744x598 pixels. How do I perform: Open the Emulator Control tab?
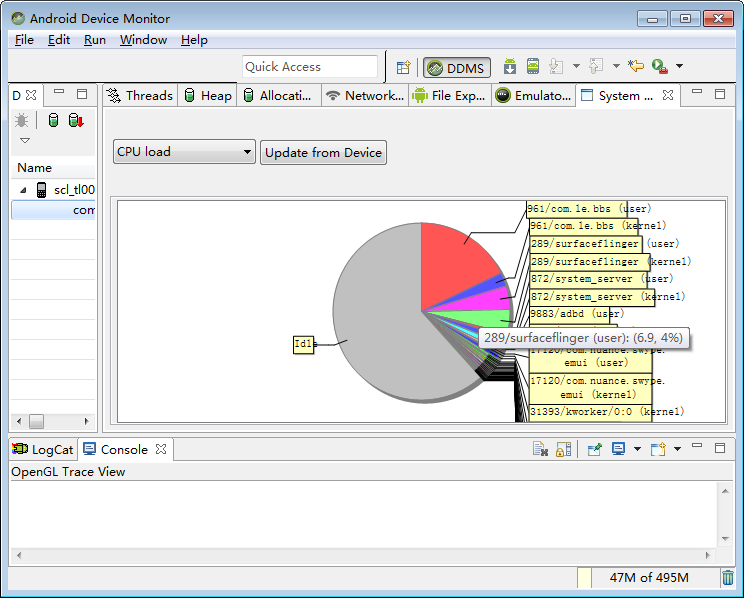click(x=533, y=96)
